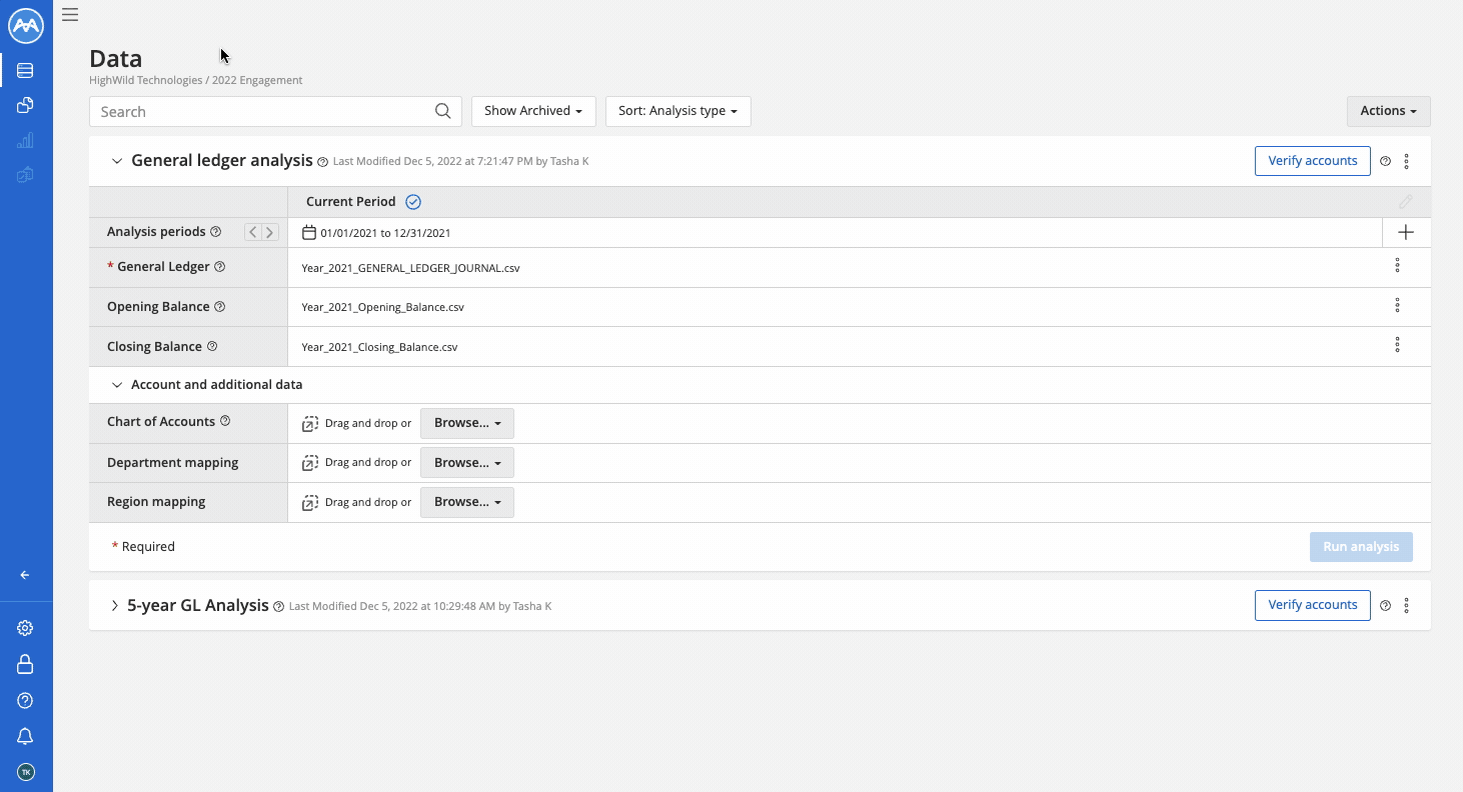Click the Region mapping row label

tap(156, 502)
